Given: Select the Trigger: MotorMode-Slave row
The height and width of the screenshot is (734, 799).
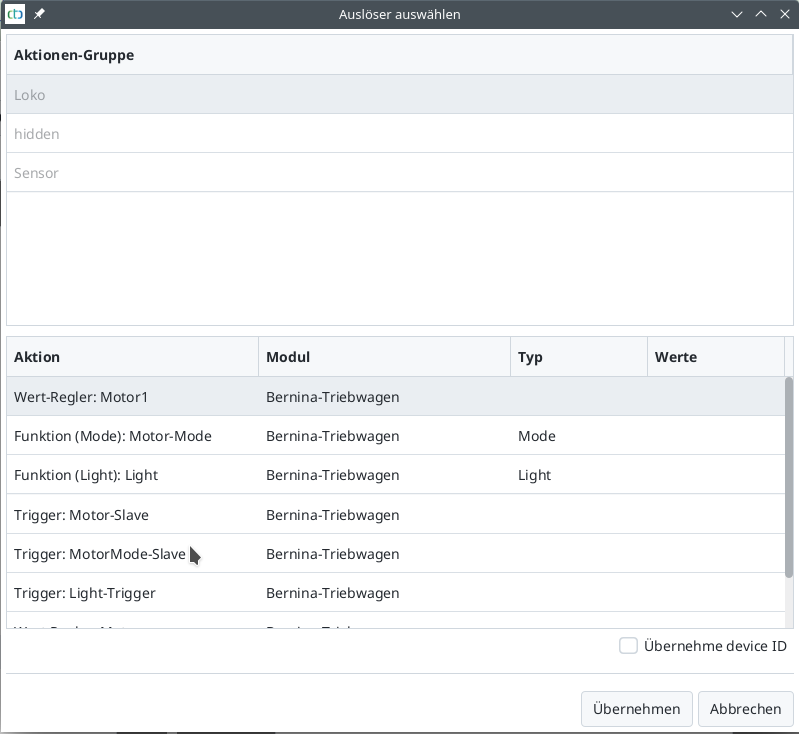Looking at the screenshot, I should pyautogui.click(x=100, y=554).
